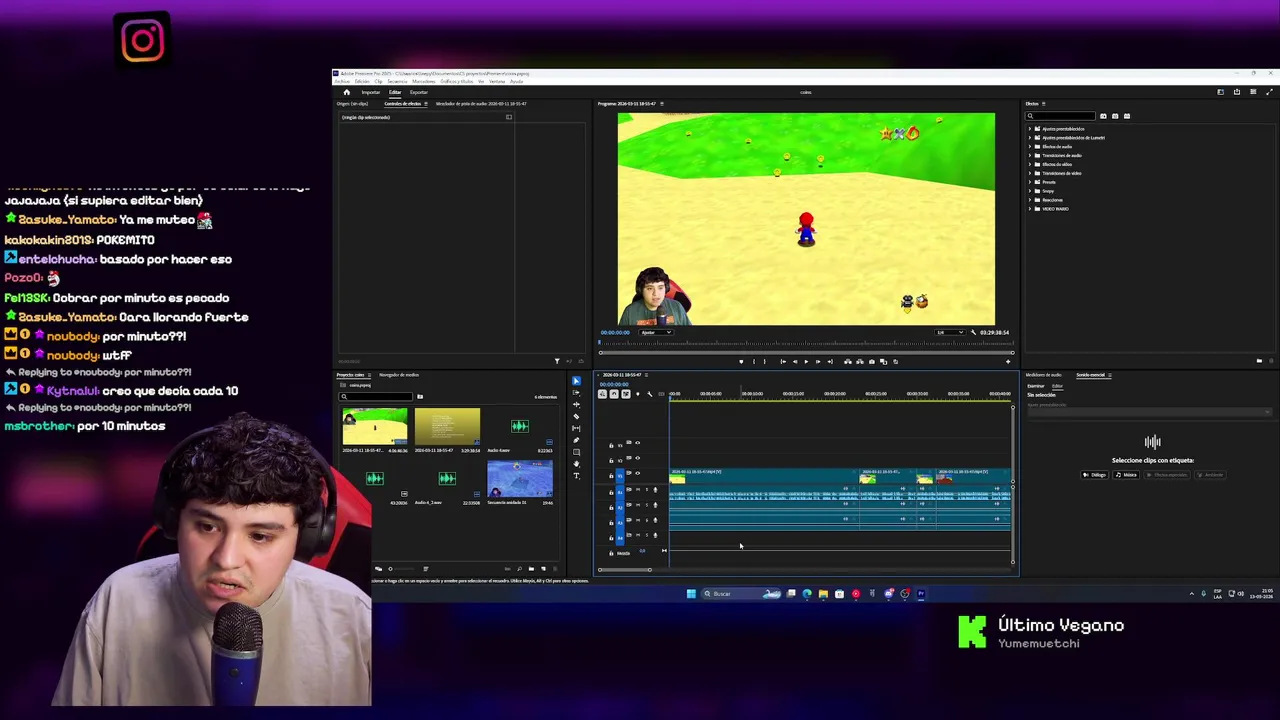Open the Ventana menu
This screenshot has height=720, width=1280.
coord(497,81)
